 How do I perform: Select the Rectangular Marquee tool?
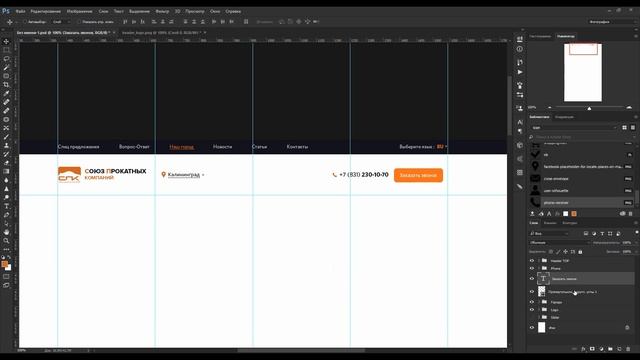click(x=6, y=50)
